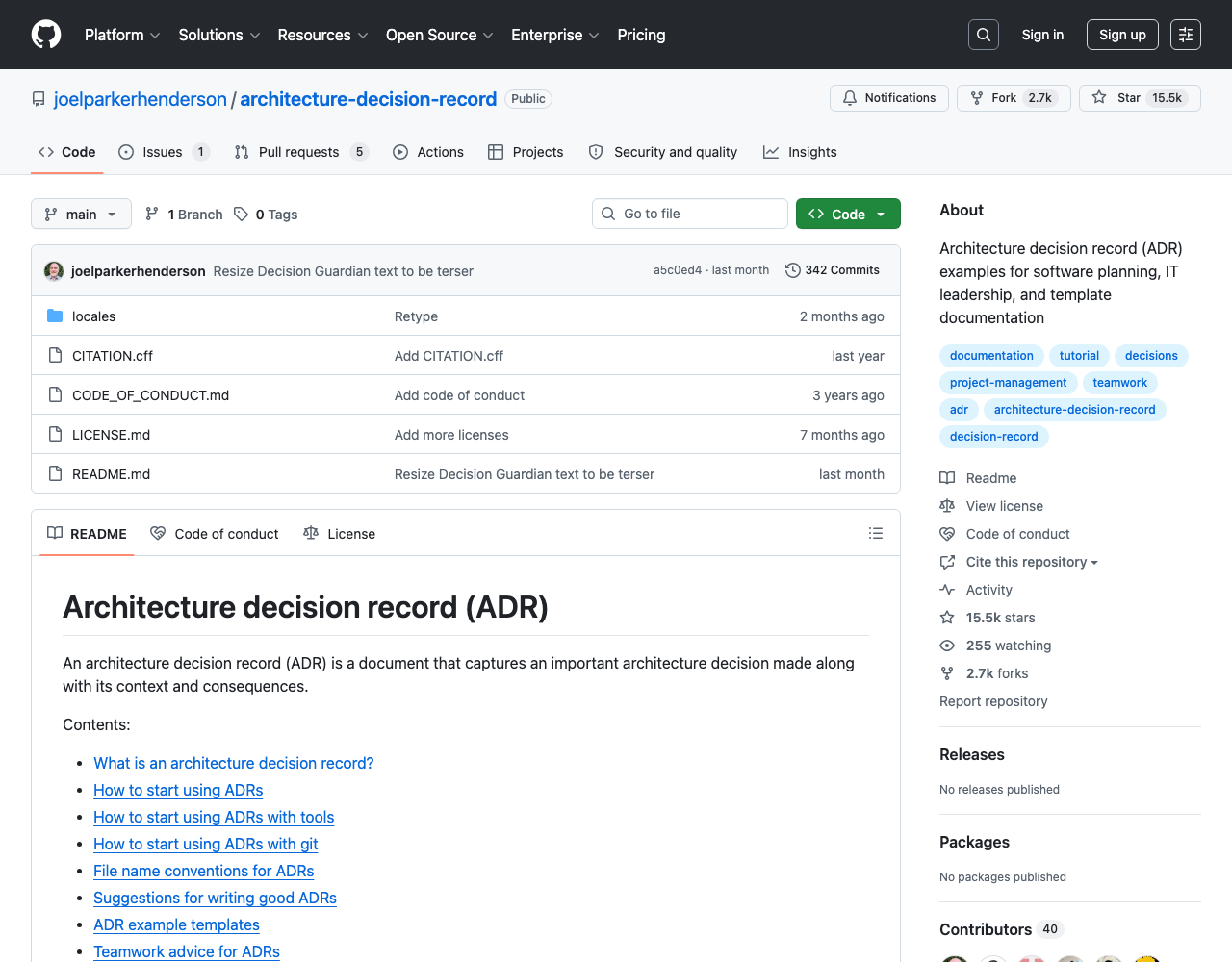Click joelparkerhenderson avatar in commit row
The image size is (1232, 962).
coord(54,271)
